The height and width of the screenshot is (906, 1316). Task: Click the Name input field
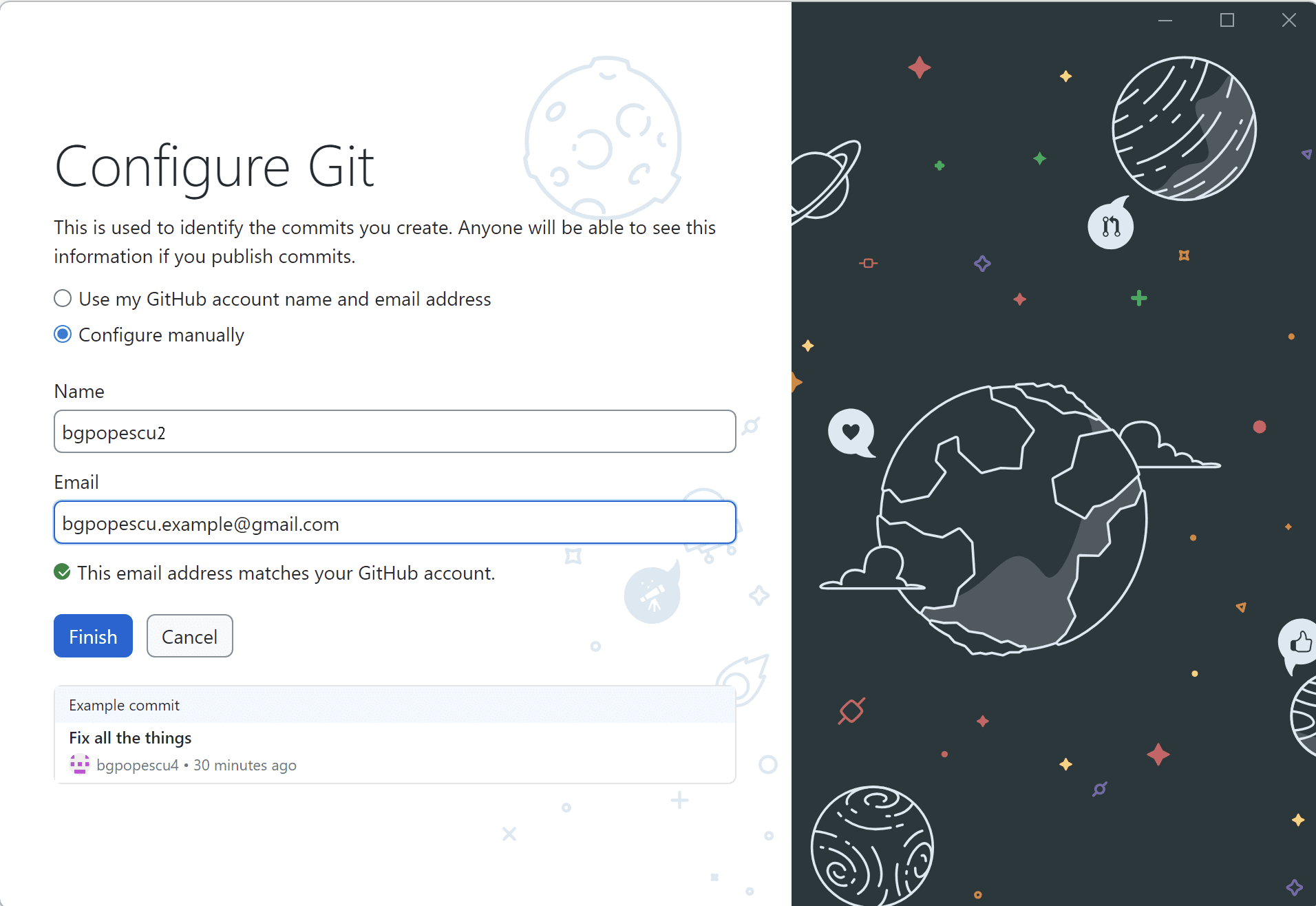point(394,432)
